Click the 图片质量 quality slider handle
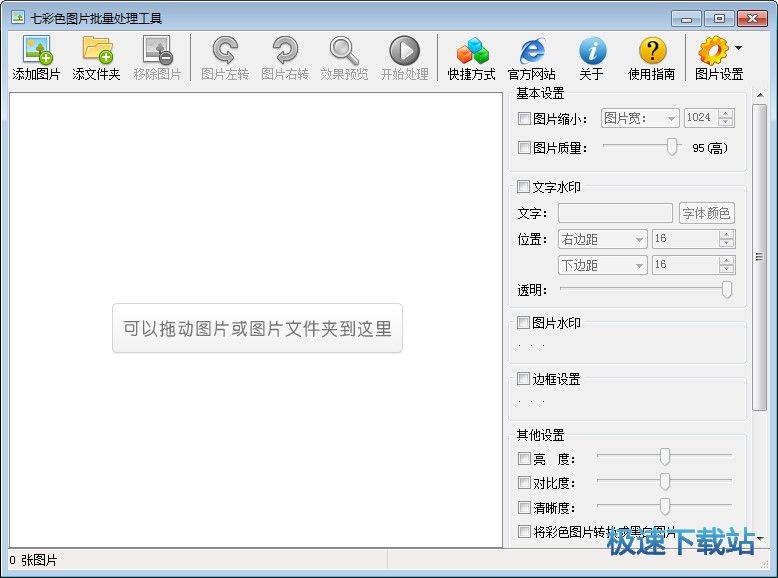The height and width of the screenshot is (578, 778). [673, 147]
